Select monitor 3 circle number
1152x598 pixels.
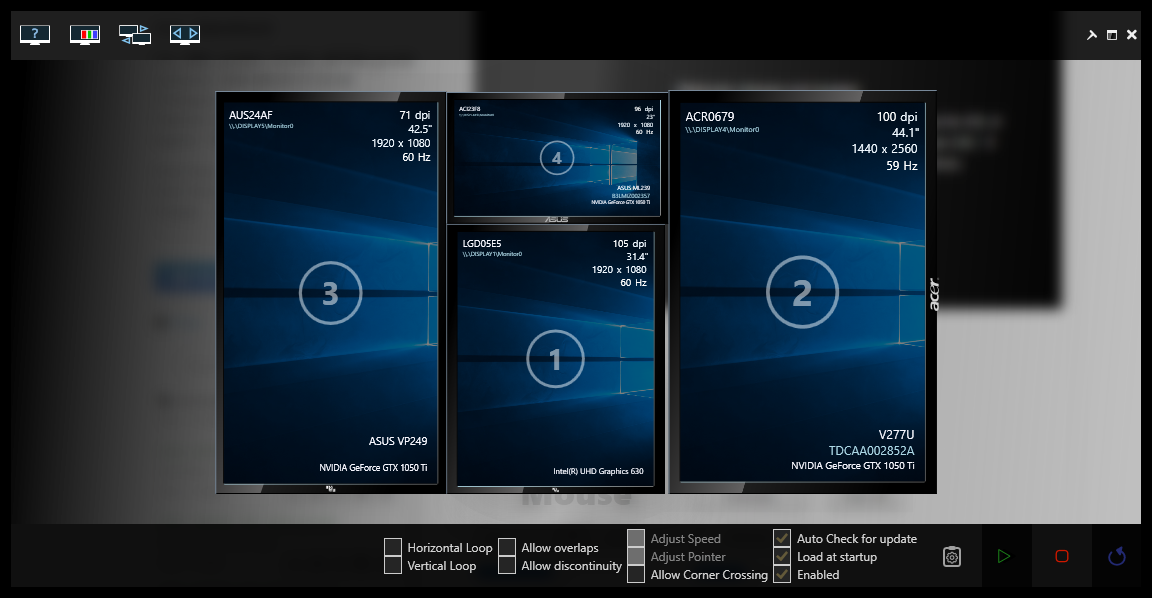click(331, 293)
